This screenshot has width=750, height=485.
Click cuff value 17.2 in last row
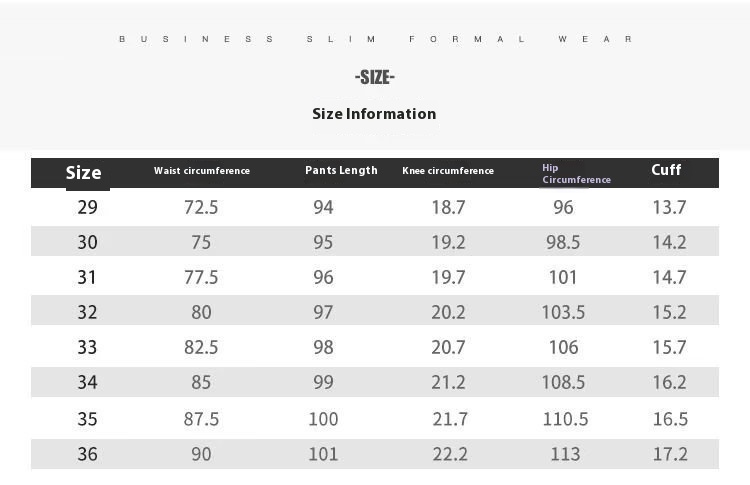point(670,454)
